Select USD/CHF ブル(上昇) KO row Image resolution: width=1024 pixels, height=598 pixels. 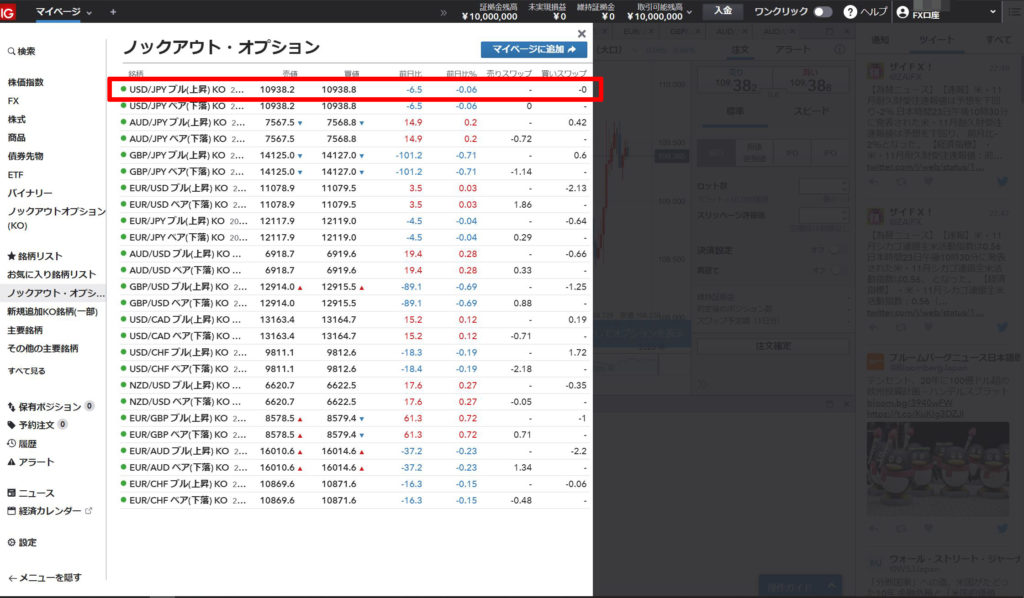(x=354, y=353)
